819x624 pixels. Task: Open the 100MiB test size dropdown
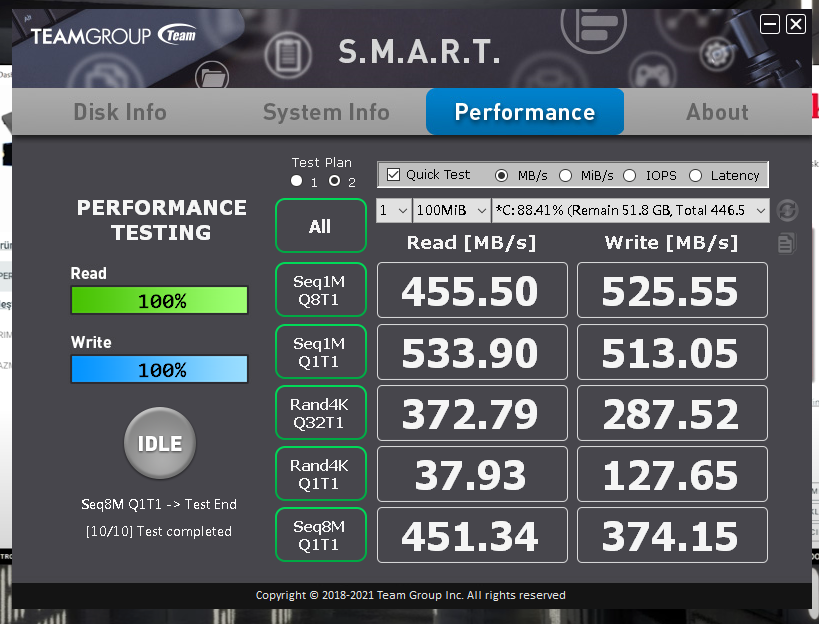click(x=451, y=210)
